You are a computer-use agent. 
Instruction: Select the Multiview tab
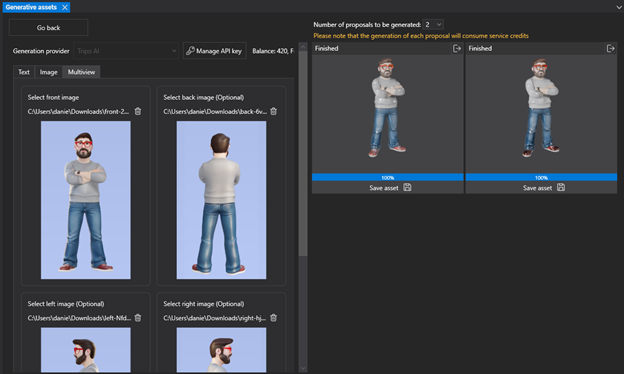click(81, 72)
